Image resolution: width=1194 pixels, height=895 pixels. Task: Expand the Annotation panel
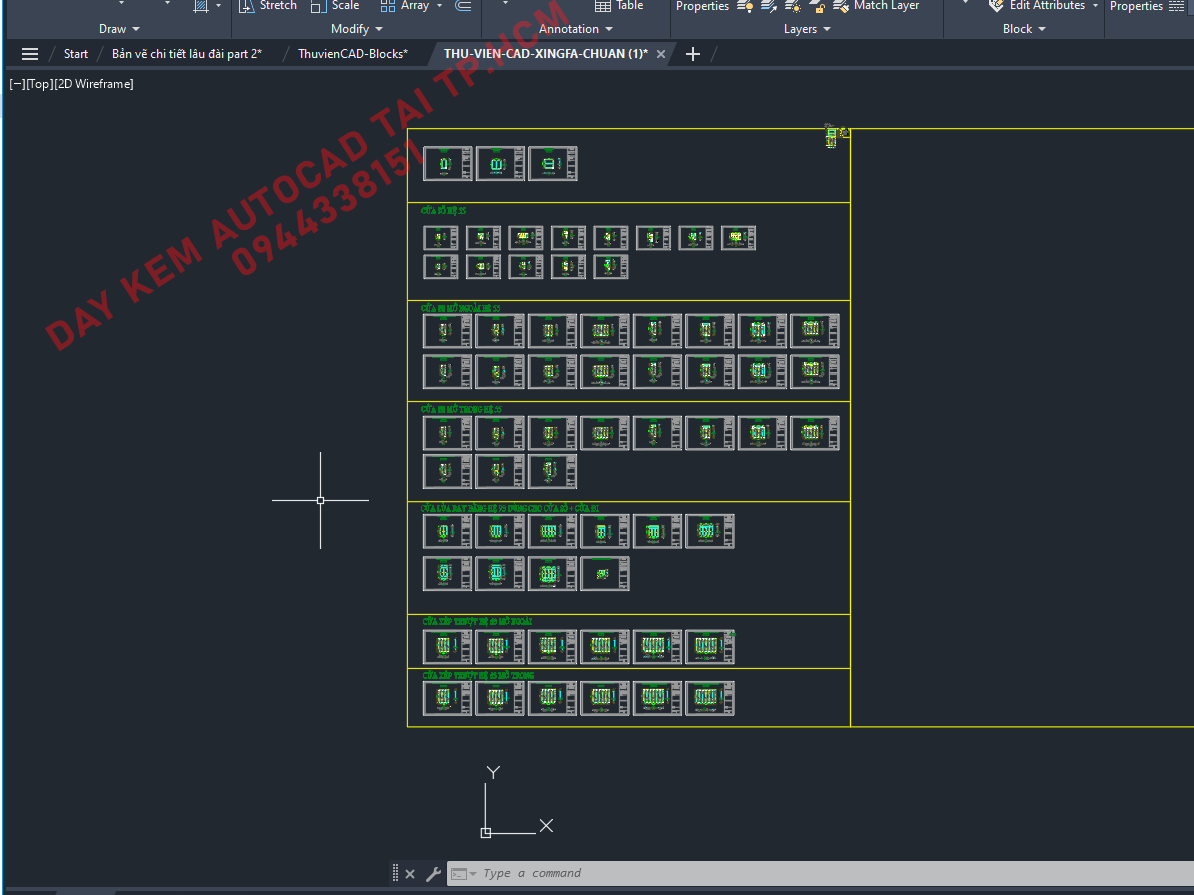(576, 29)
